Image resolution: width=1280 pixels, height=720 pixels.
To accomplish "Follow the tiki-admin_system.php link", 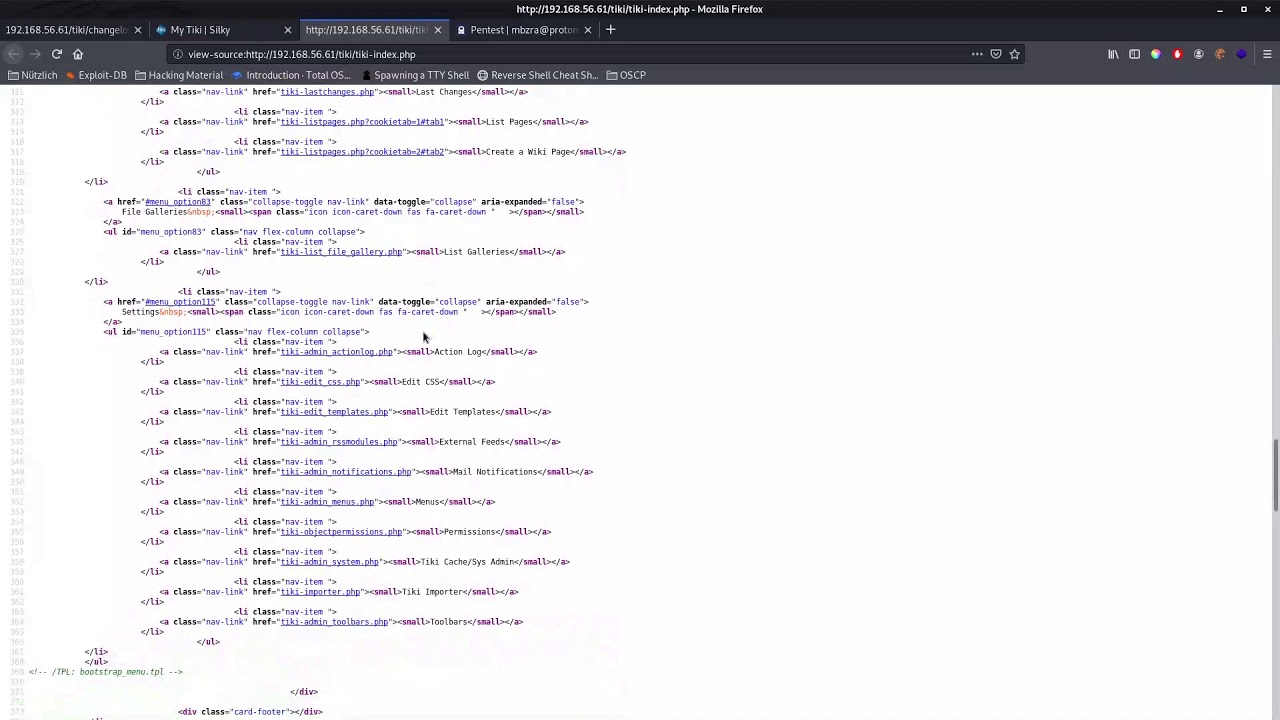I will click(329, 562).
